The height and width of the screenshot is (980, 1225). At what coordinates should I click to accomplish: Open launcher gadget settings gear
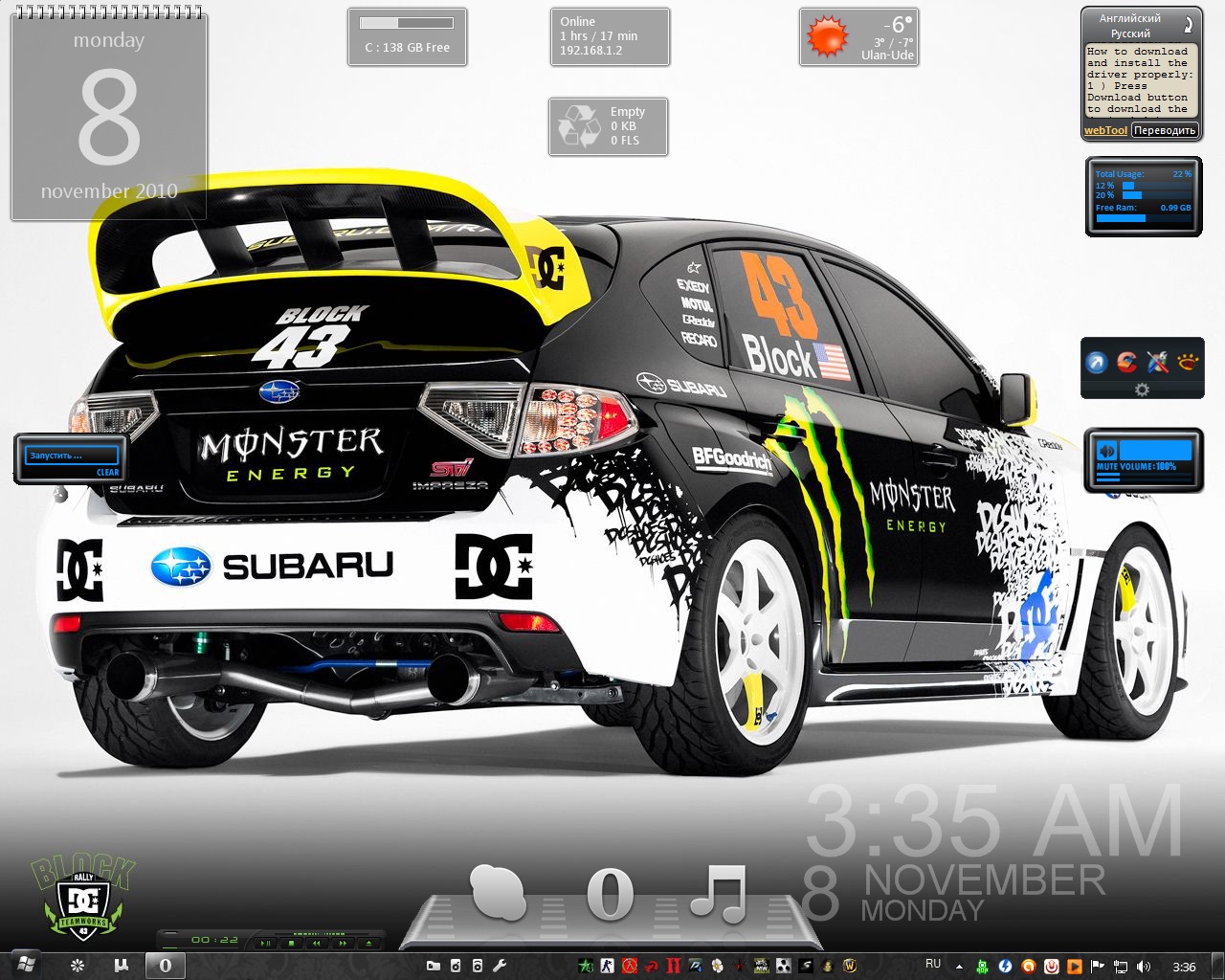point(1141,390)
